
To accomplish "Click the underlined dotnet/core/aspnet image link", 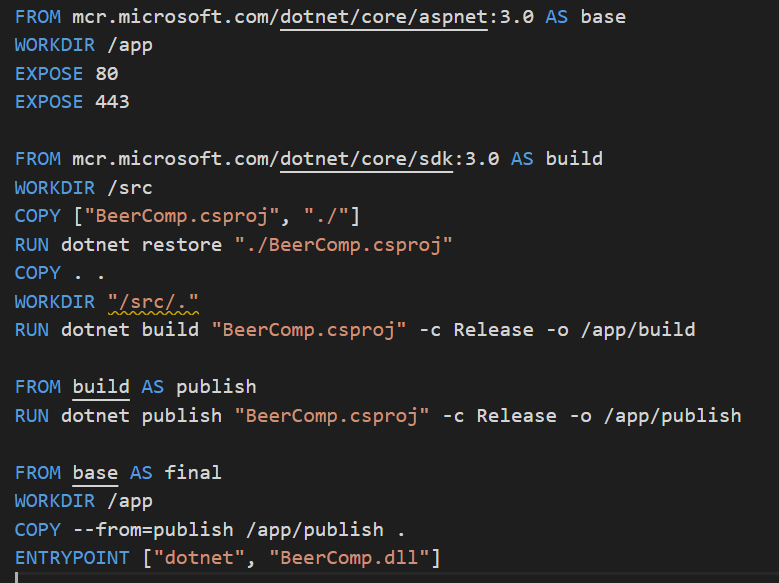I will pos(384,17).
